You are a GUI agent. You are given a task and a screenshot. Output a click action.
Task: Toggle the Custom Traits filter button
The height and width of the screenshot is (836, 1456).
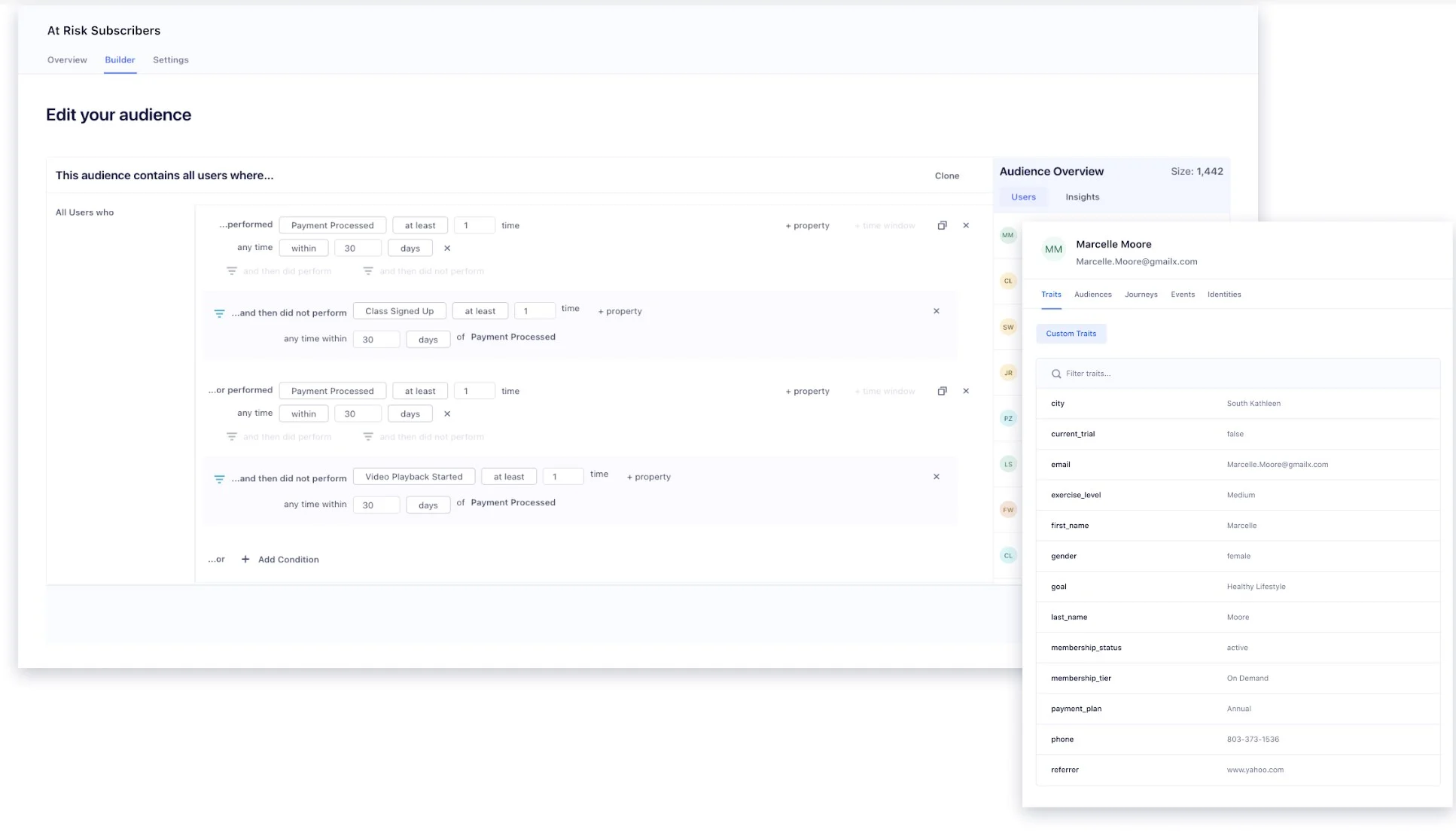tap(1071, 333)
